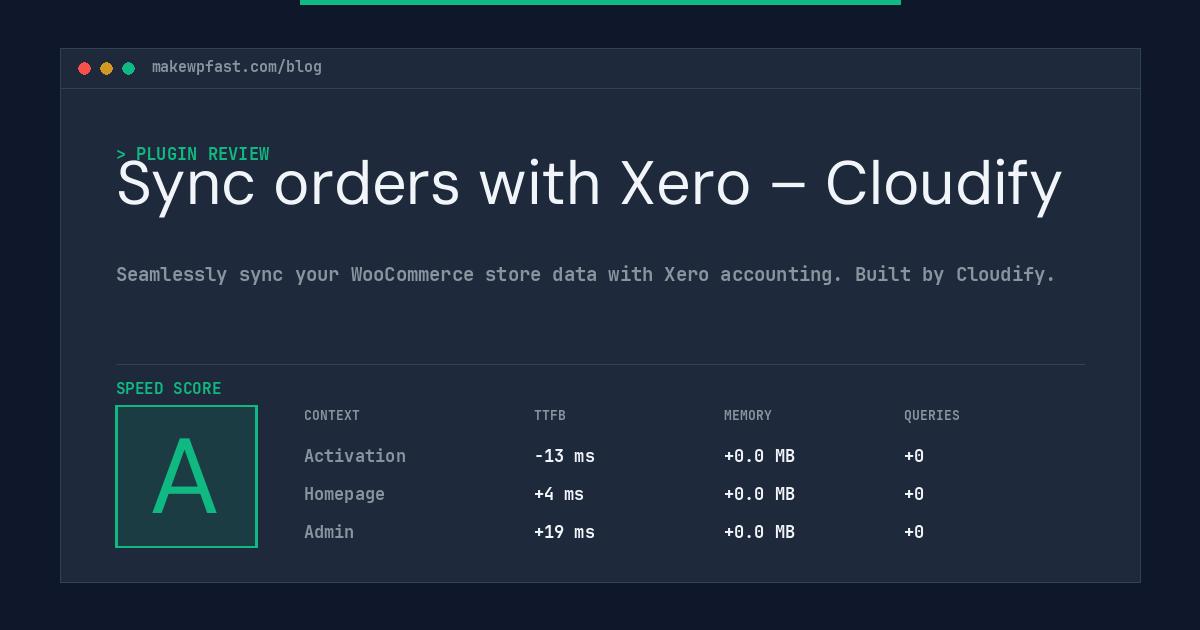
Task: Click the TTFB column header
Action: pyautogui.click(x=550, y=416)
